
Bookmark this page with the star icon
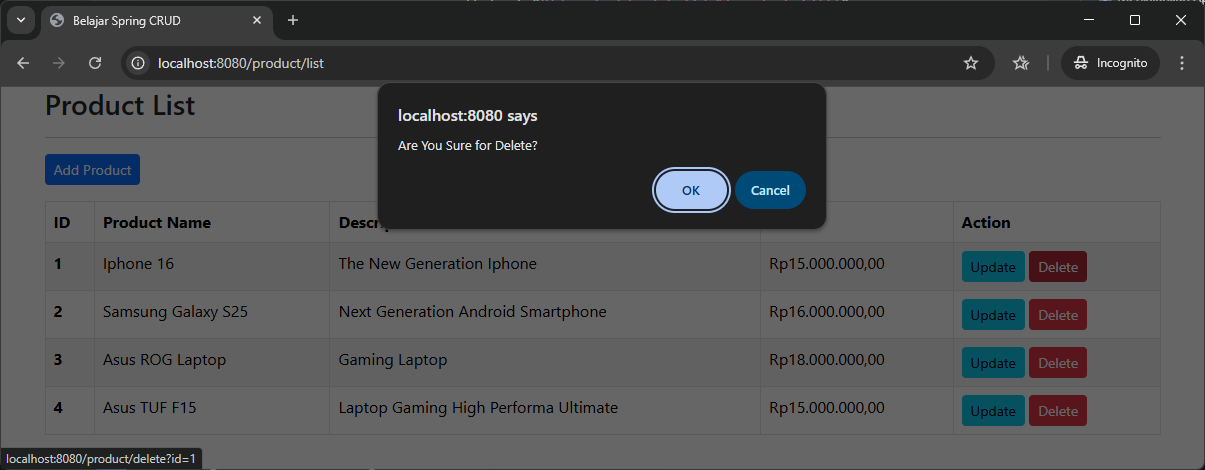pos(970,63)
